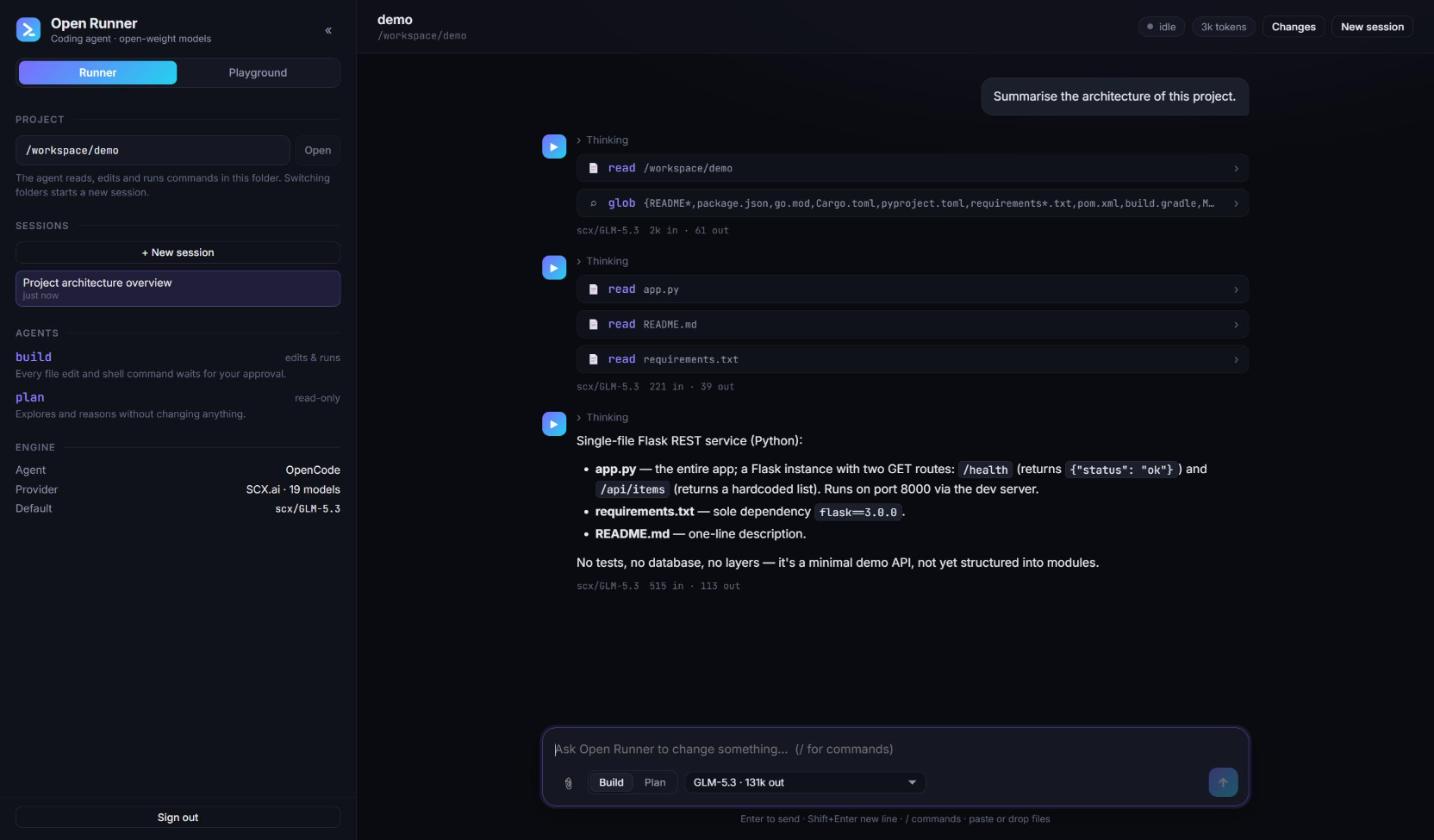Open the GLM-5.3 model dropdown
The image size is (1434, 840).
point(805,783)
